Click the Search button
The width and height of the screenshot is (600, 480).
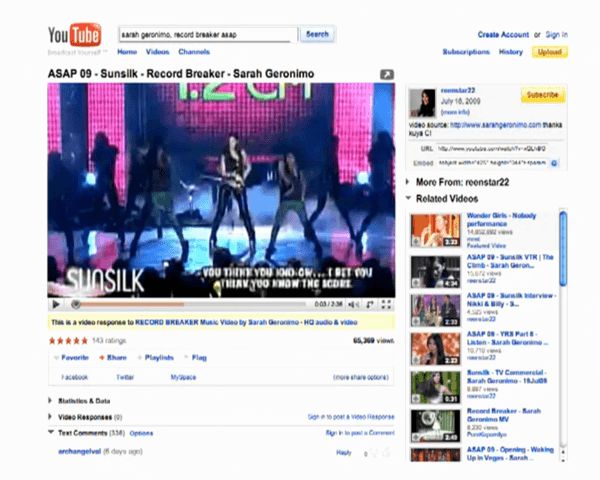tap(317, 34)
